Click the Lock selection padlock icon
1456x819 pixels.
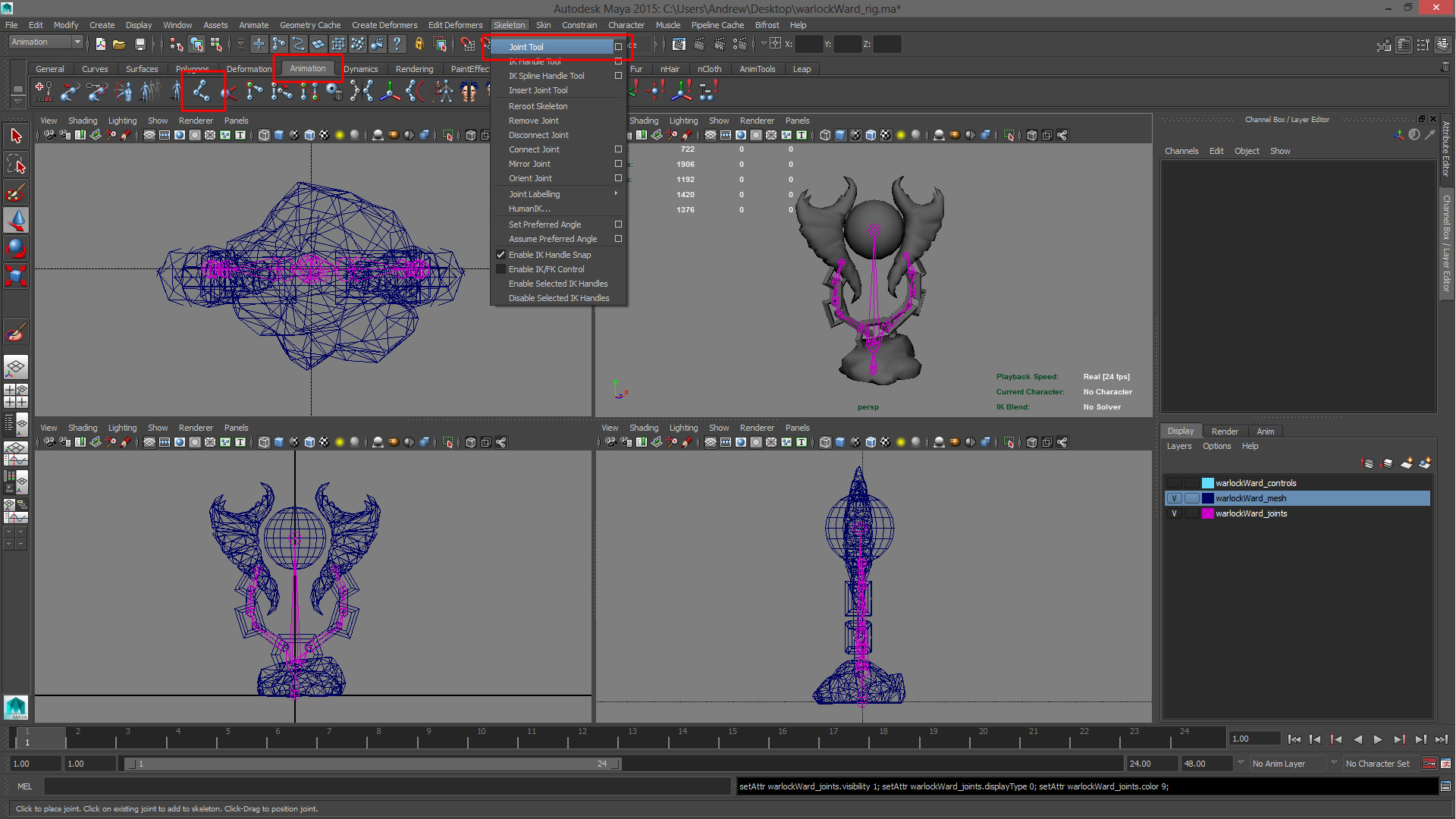pos(419,45)
